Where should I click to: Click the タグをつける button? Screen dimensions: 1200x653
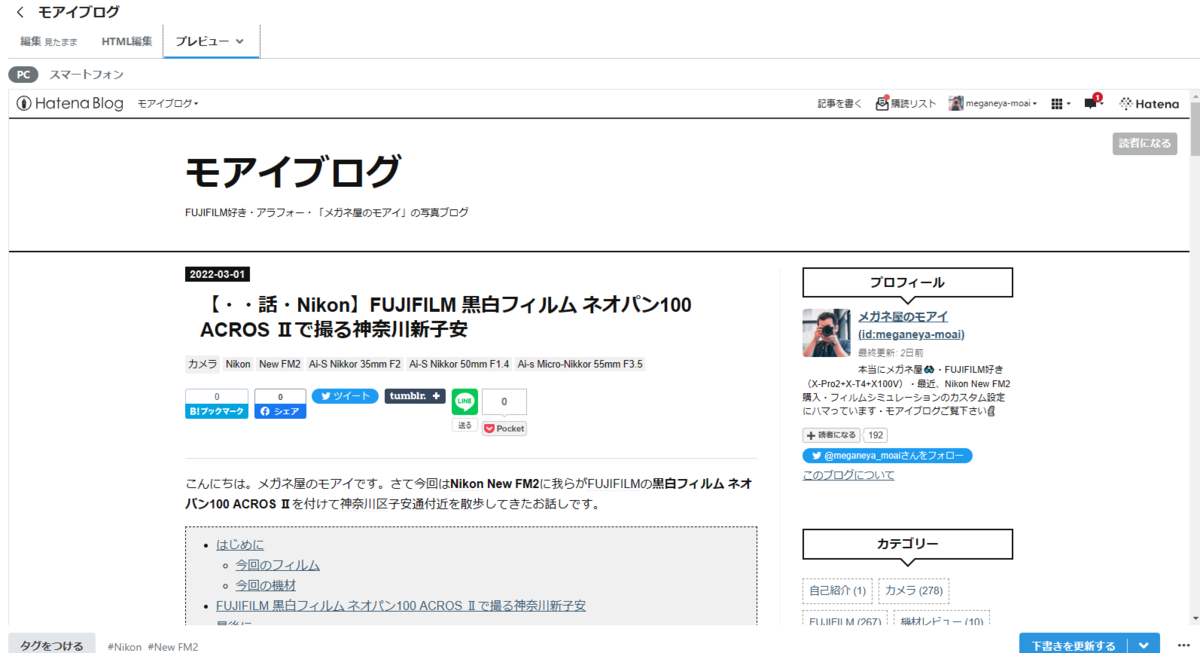pyautogui.click(x=52, y=645)
